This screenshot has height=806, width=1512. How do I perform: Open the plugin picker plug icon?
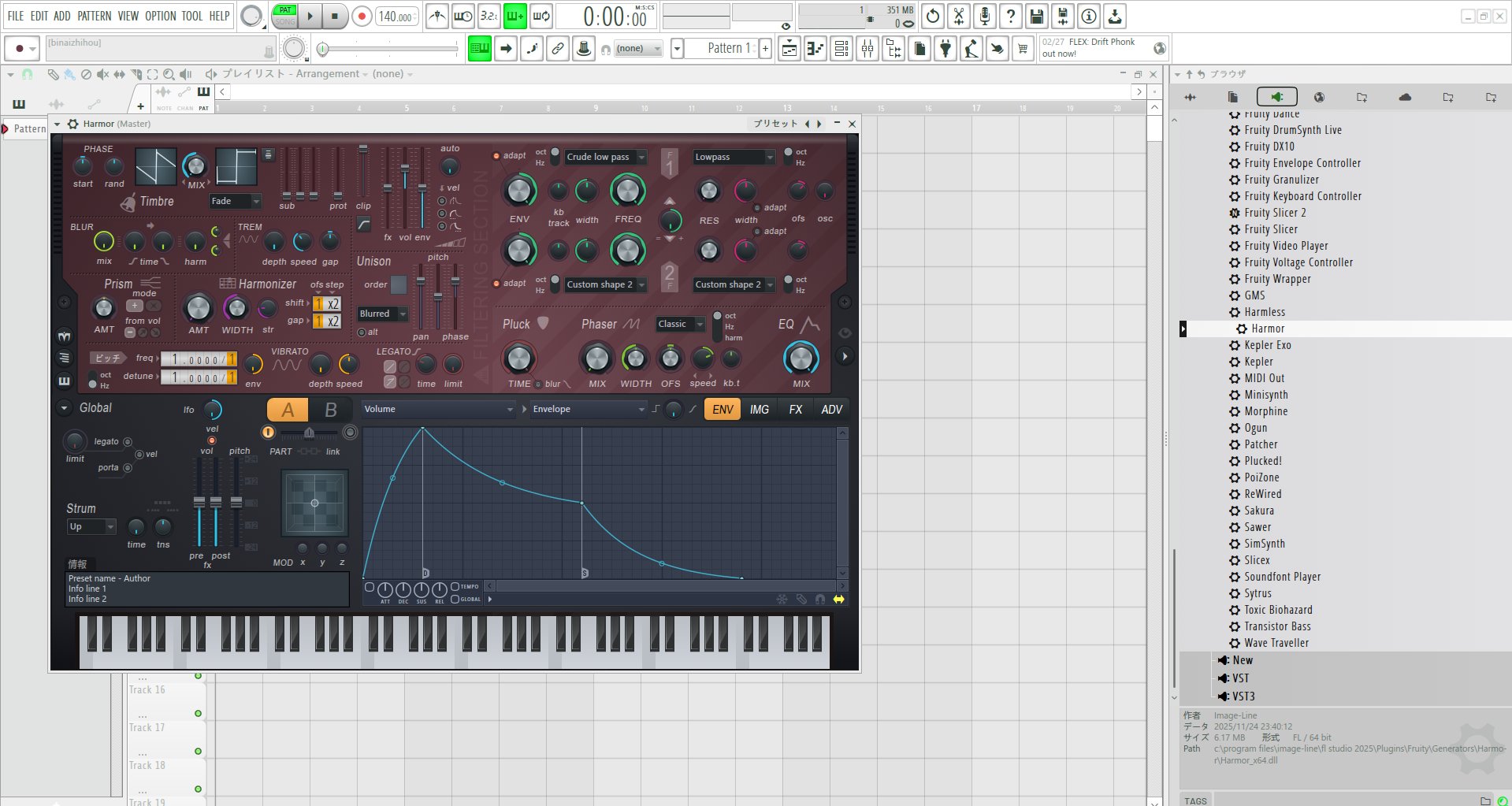tap(945, 49)
